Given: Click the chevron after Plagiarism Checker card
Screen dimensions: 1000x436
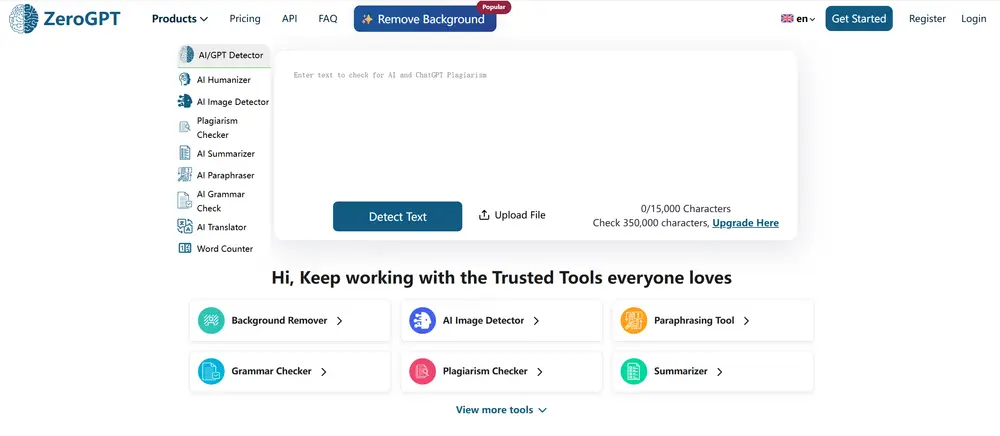Looking at the screenshot, I should click(x=540, y=371).
